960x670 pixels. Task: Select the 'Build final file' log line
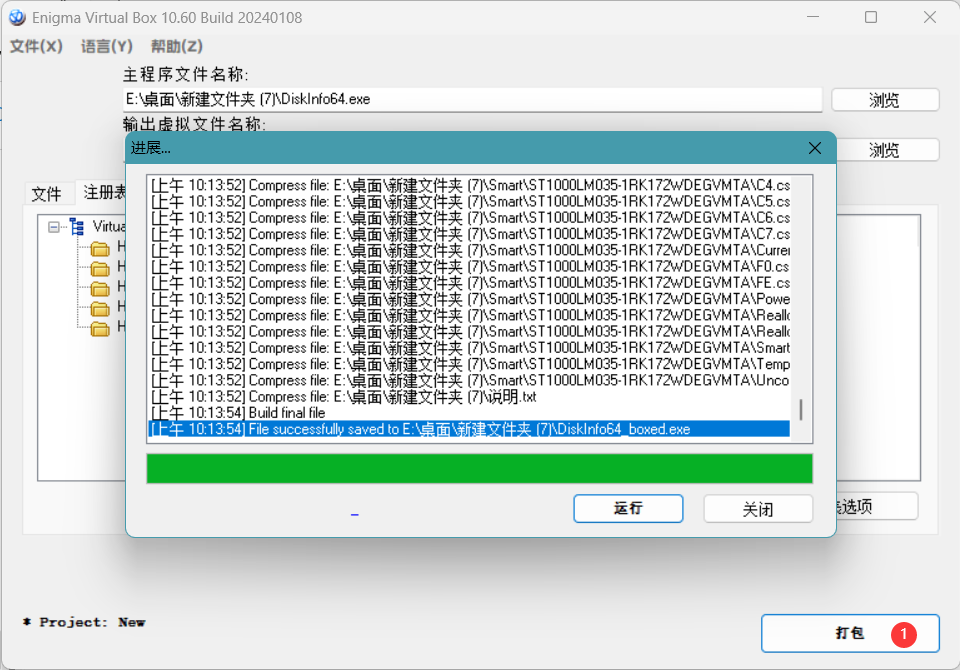[470, 413]
